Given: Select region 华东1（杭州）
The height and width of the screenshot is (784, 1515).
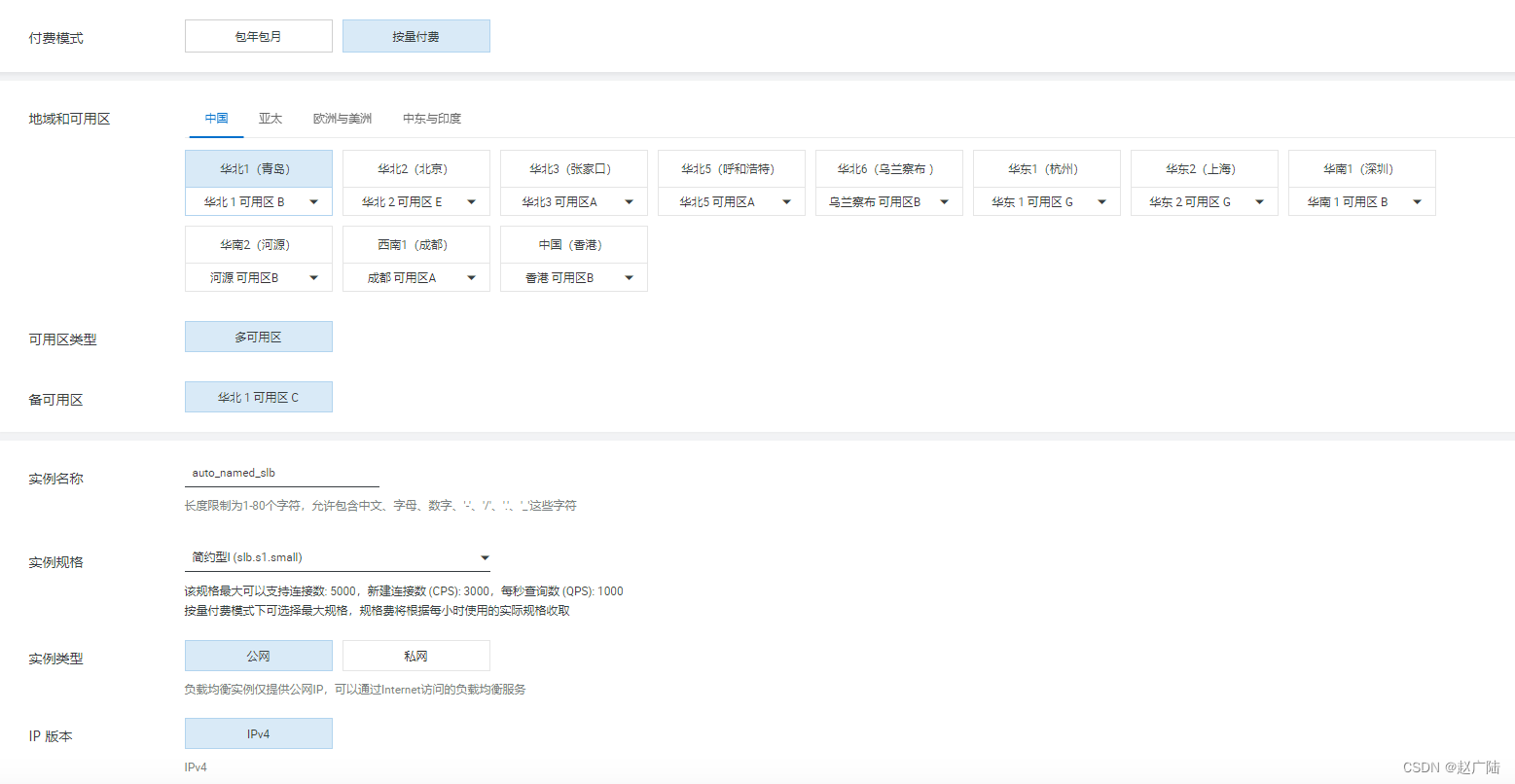Looking at the screenshot, I should [x=1046, y=167].
